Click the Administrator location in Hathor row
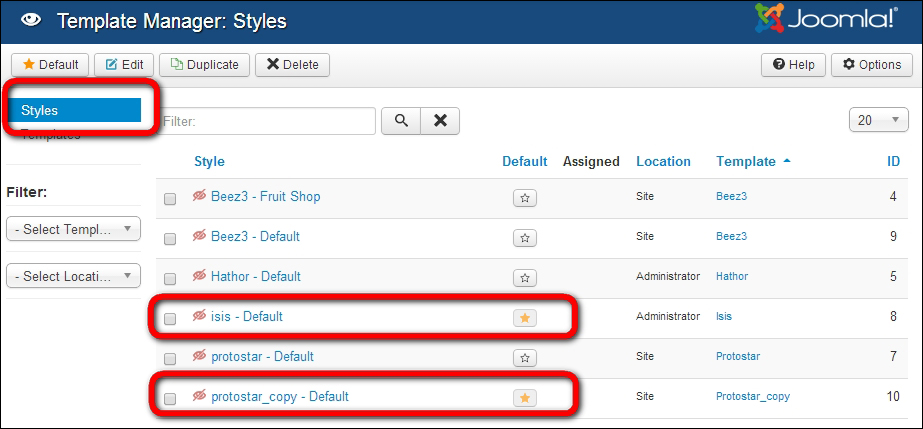Image resolution: width=923 pixels, height=429 pixels. click(668, 276)
